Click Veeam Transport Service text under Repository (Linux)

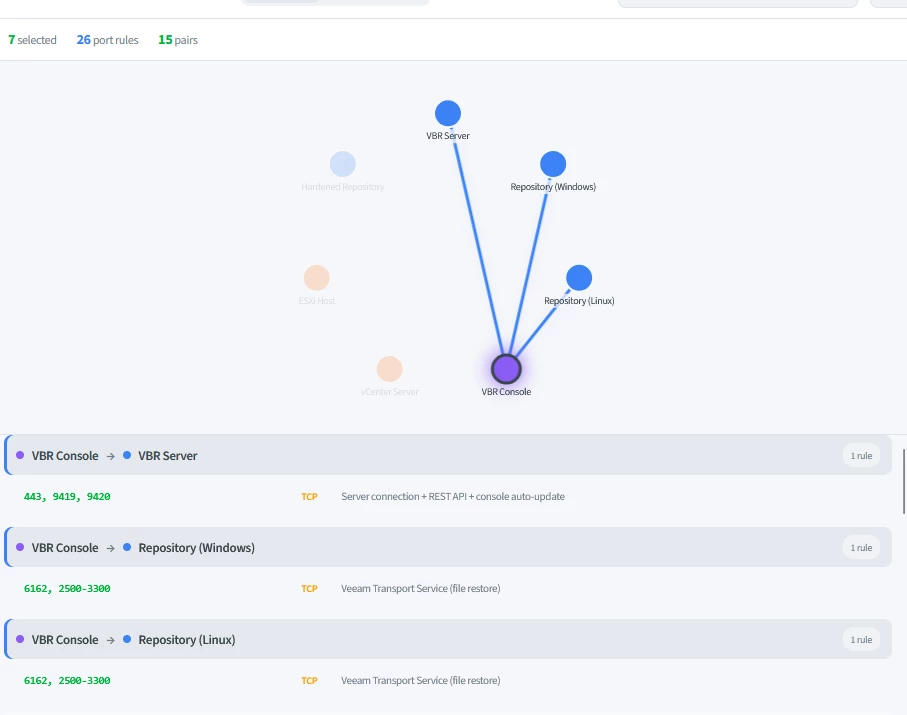421,681
